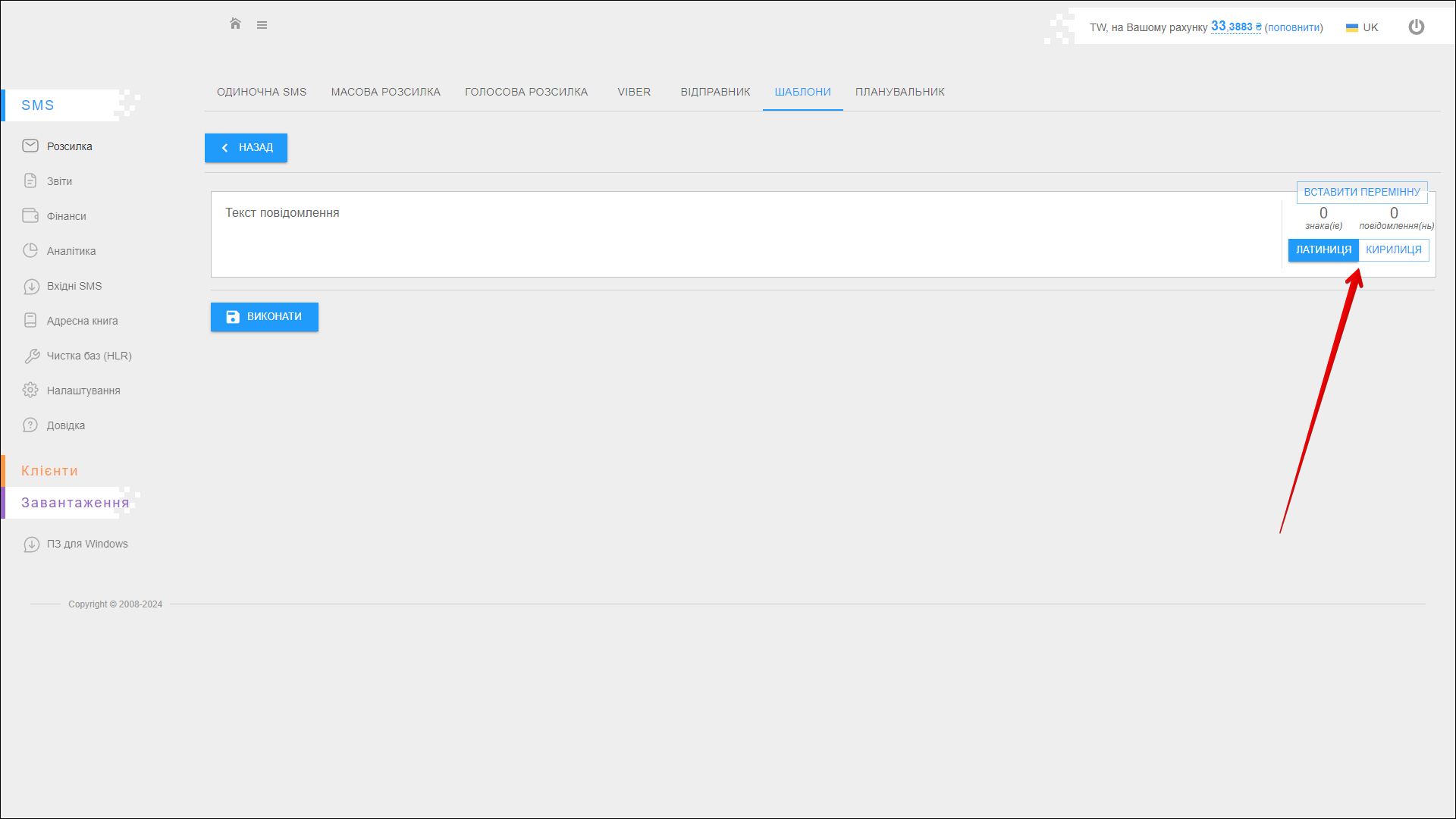This screenshot has width=1456, height=819.
Task: Expand the Клієнти sidebar section
Action: pyautogui.click(x=49, y=471)
